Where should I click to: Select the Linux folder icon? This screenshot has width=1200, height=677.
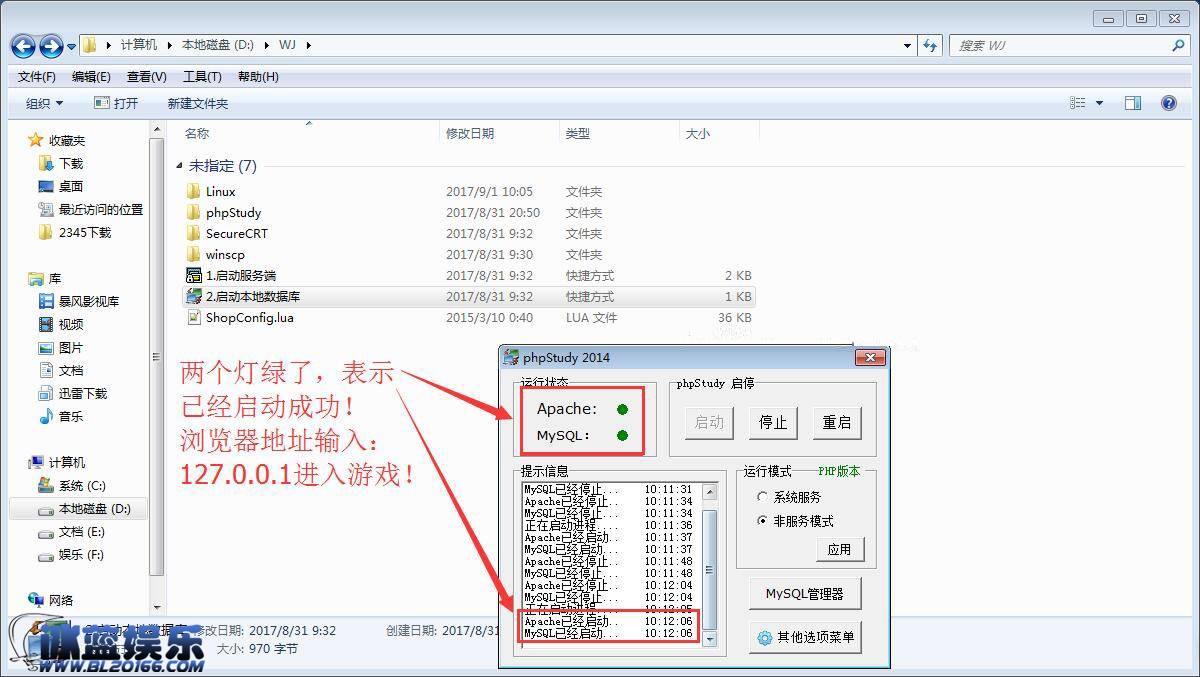[194, 191]
